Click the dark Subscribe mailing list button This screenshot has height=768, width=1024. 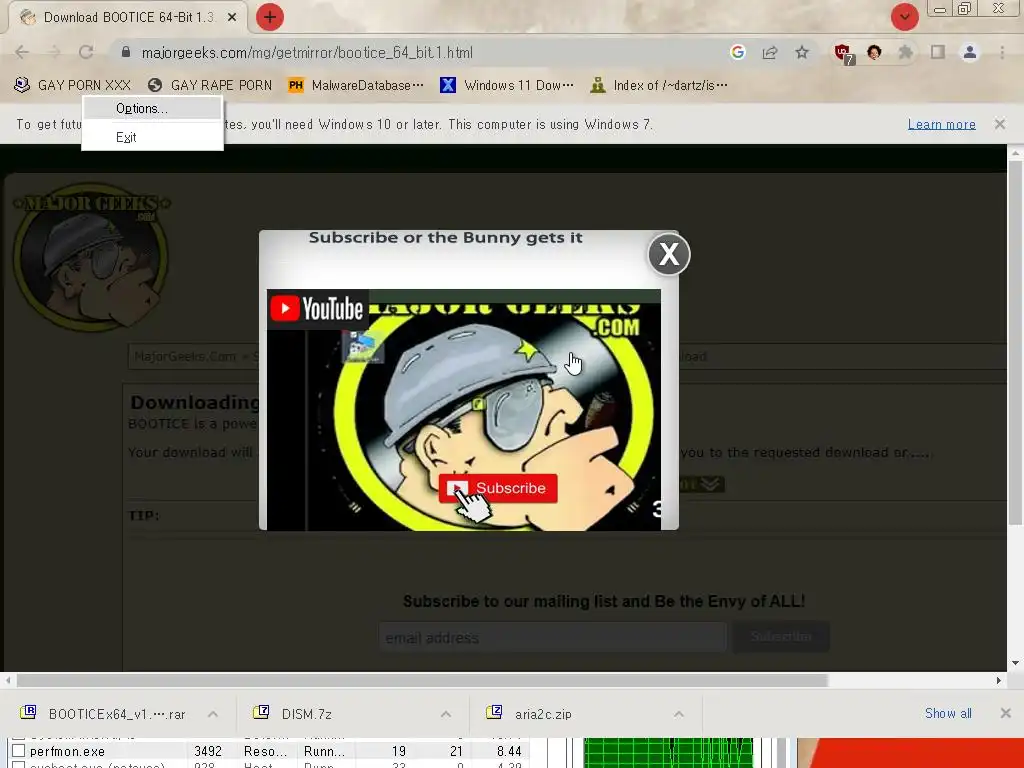pos(781,637)
